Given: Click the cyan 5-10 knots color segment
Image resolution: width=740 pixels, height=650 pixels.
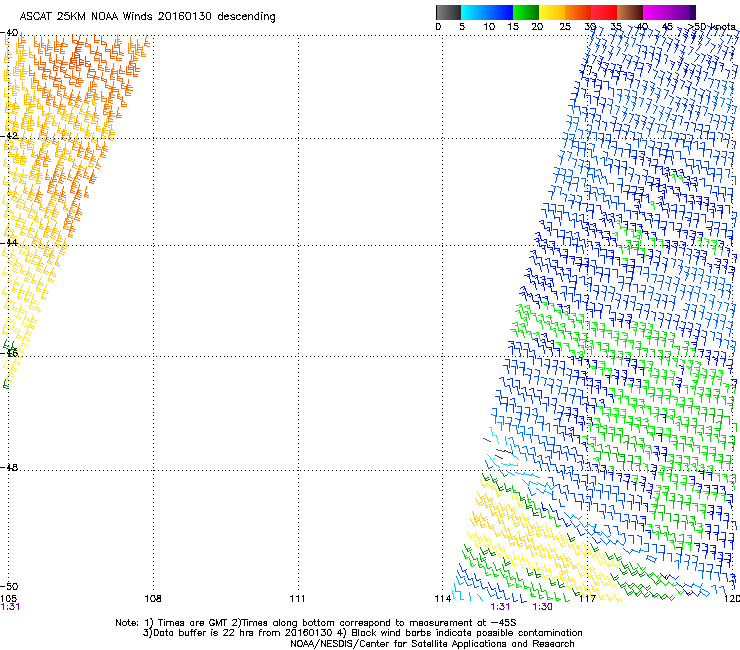Looking at the screenshot, I should (474, 12).
